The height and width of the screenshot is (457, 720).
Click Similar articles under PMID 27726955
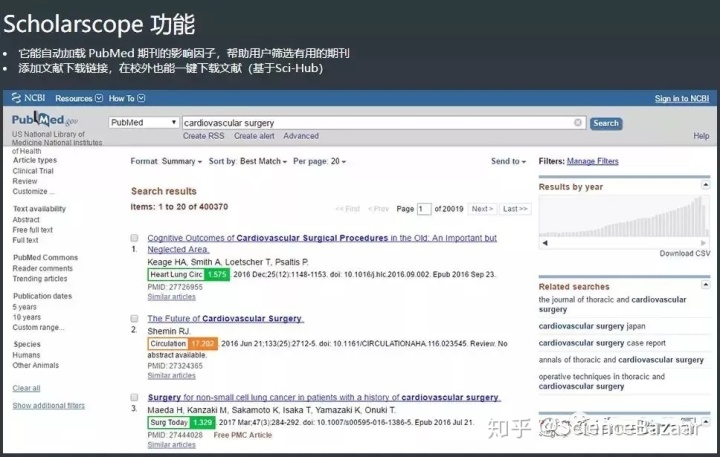(x=171, y=297)
